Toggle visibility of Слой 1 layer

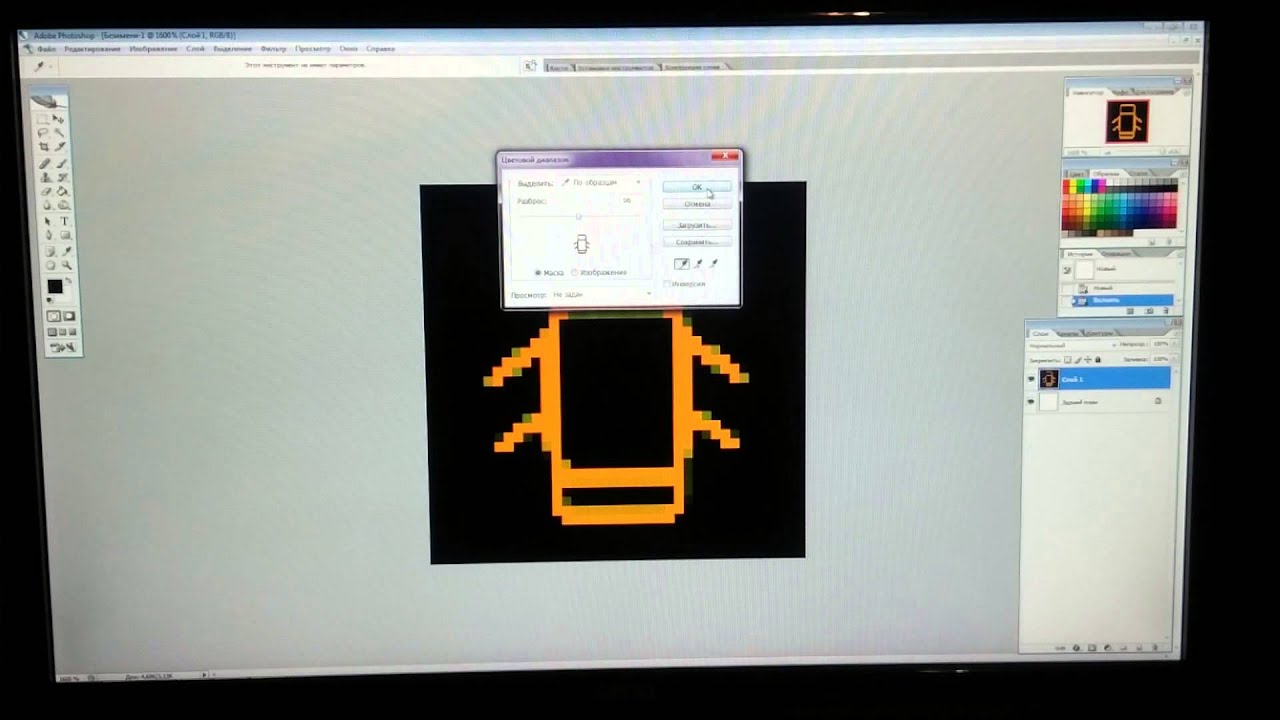pos(1030,379)
